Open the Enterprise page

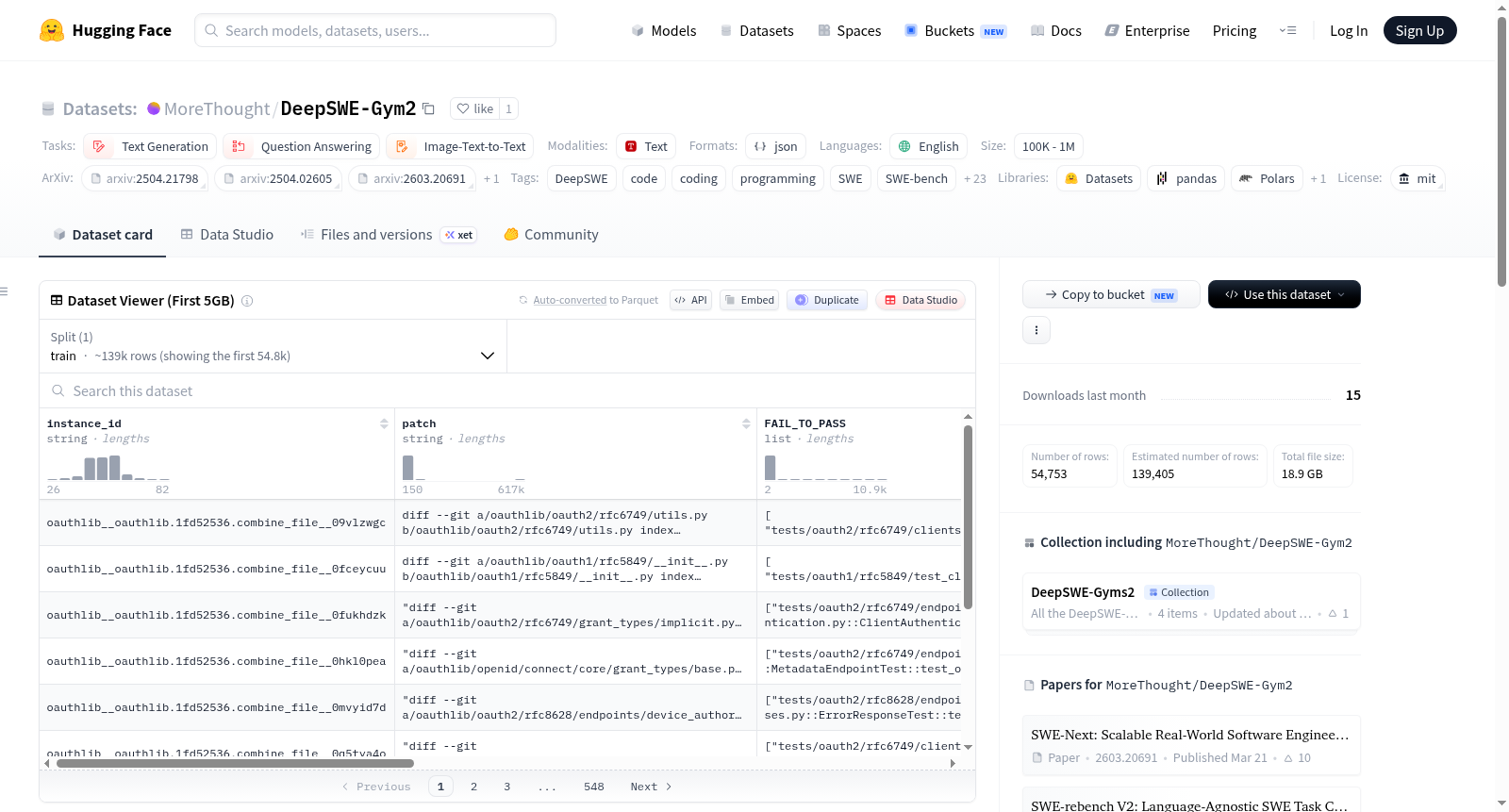[x=1147, y=30]
